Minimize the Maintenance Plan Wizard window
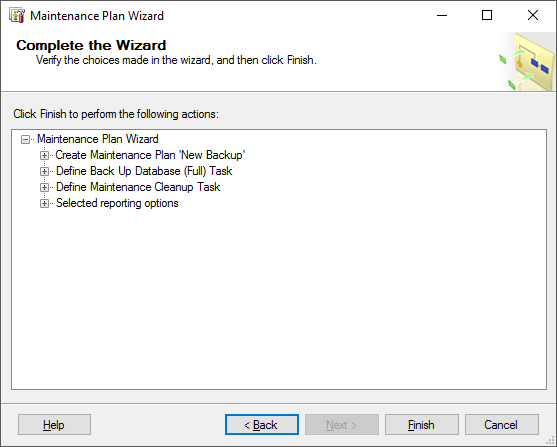 pos(442,15)
